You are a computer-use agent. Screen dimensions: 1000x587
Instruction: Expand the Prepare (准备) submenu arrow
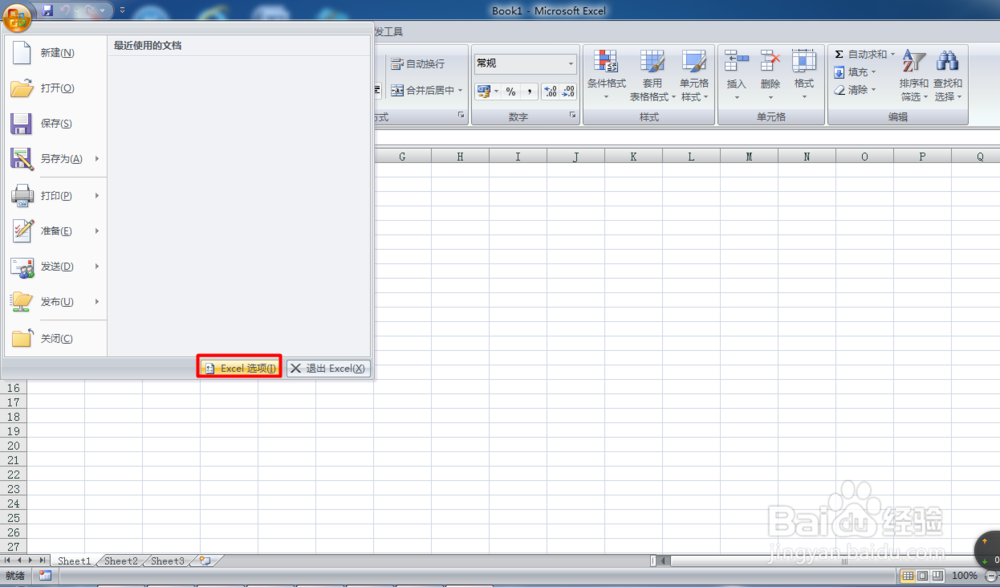[x=97, y=230]
